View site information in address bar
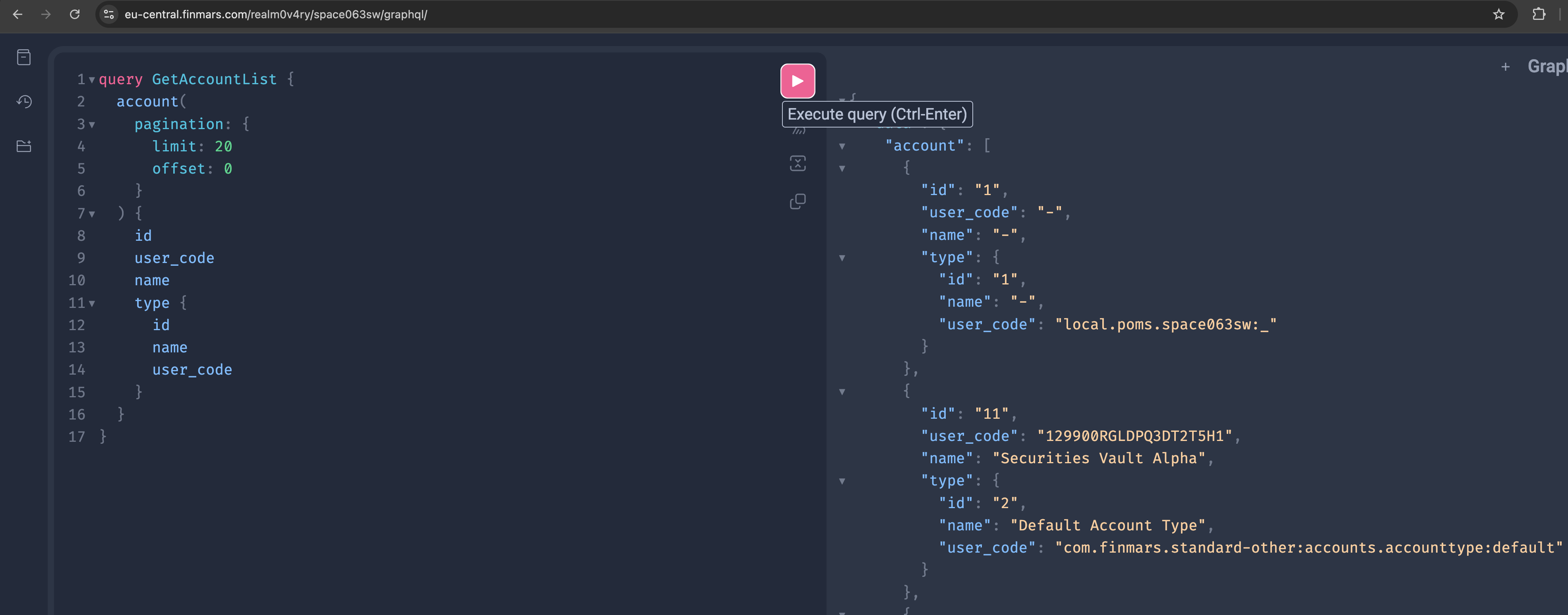 (x=109, y=15)
